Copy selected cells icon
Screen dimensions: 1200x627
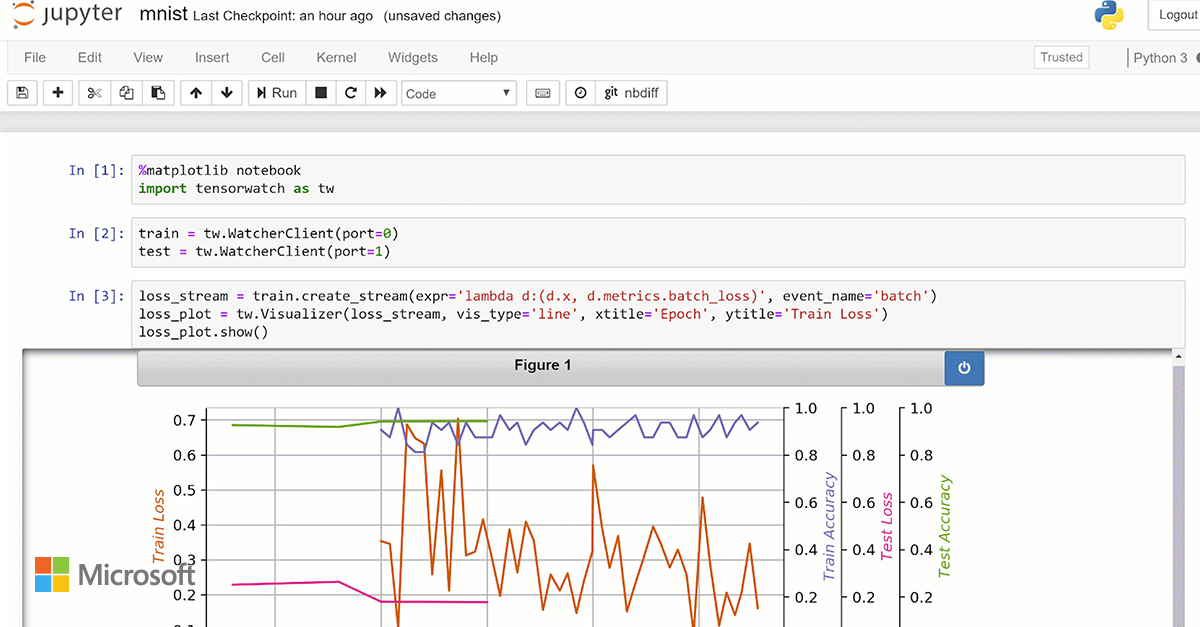tap(126, 93)
